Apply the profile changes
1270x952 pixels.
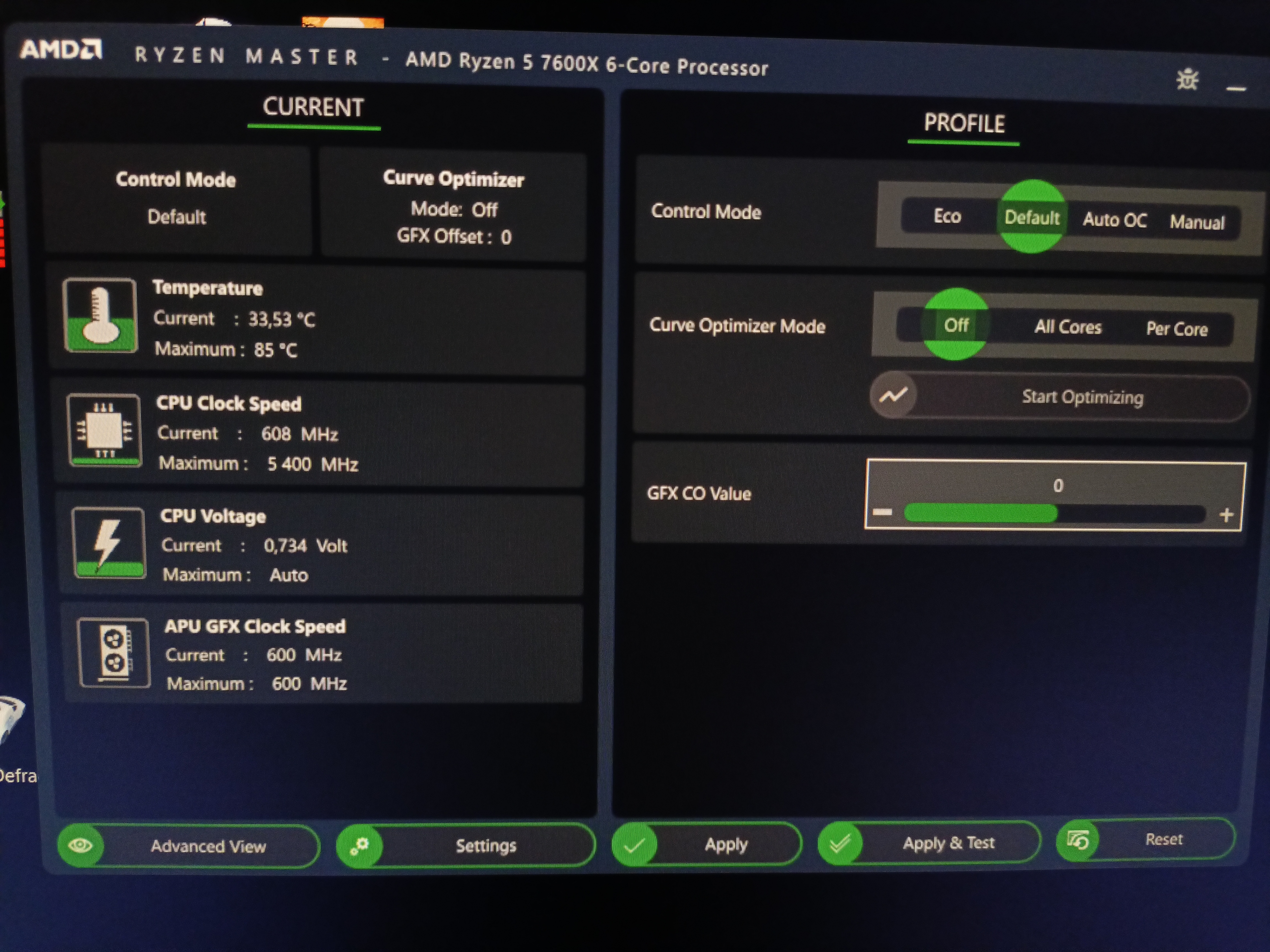tap(707, 844)
